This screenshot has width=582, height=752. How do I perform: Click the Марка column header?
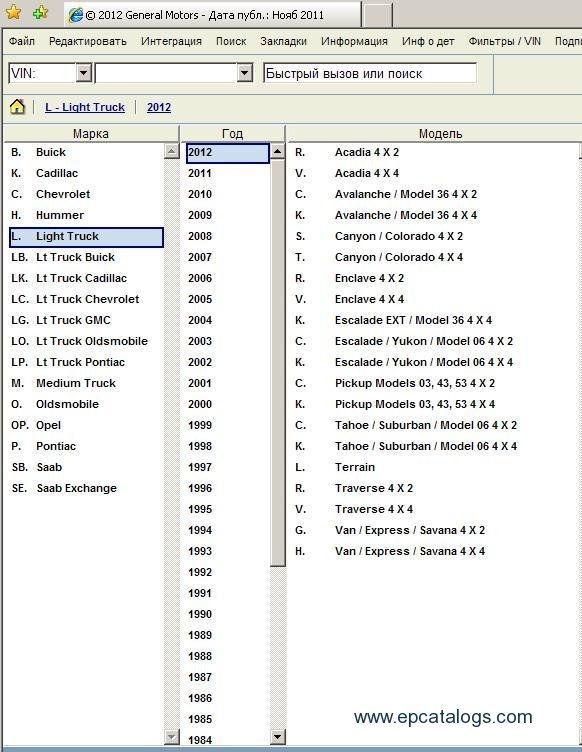click(91, 133)
